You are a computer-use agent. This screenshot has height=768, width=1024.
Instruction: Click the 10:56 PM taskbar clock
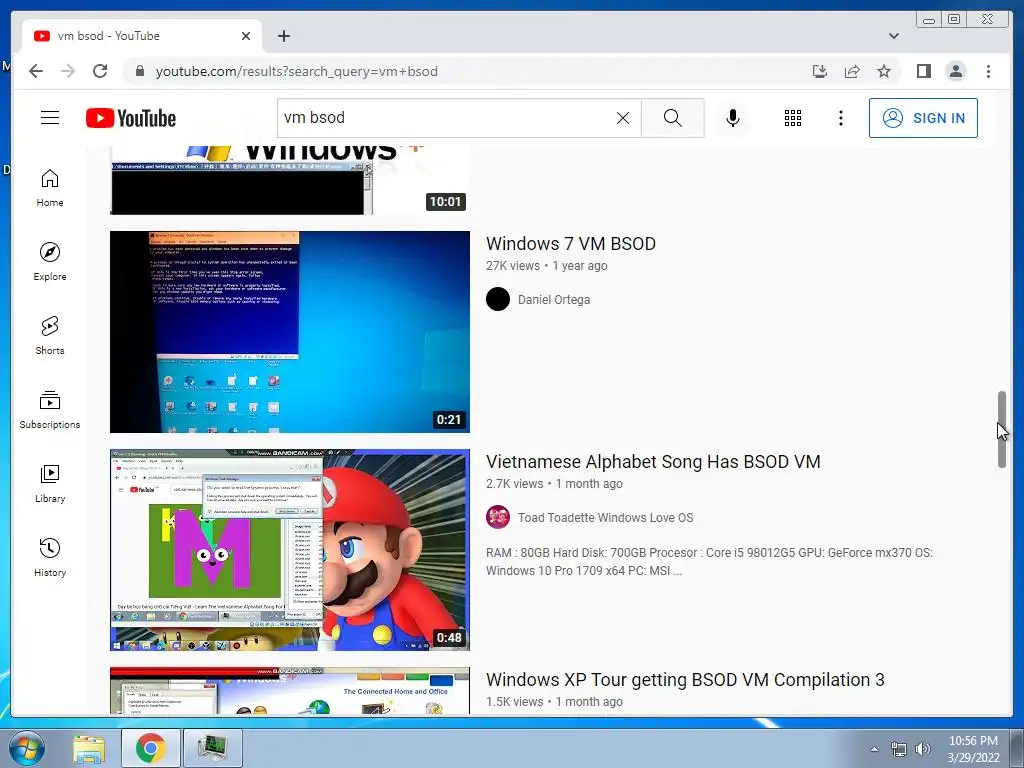[973, 749]
